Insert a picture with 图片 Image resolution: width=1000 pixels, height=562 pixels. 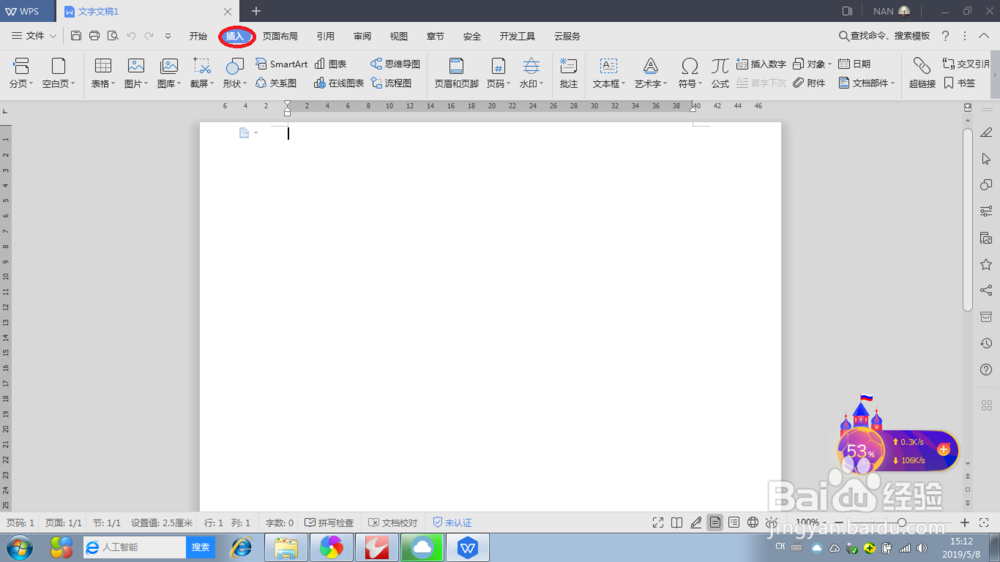(x=136, y=72)
